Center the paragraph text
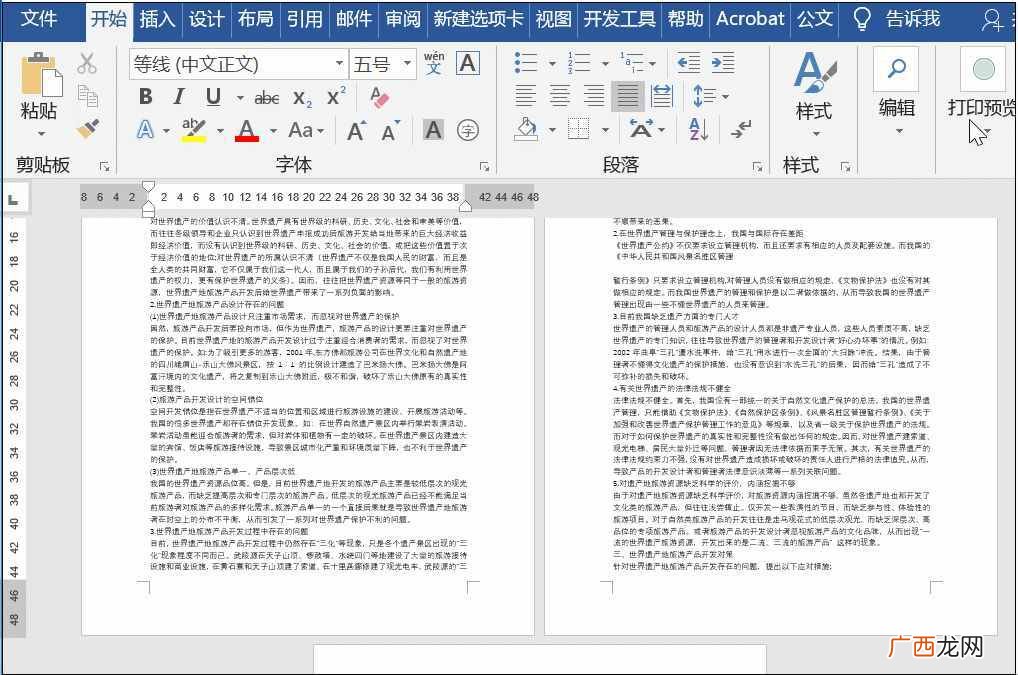The width and height of the screenshot is (1018, 675). [560, 96]
